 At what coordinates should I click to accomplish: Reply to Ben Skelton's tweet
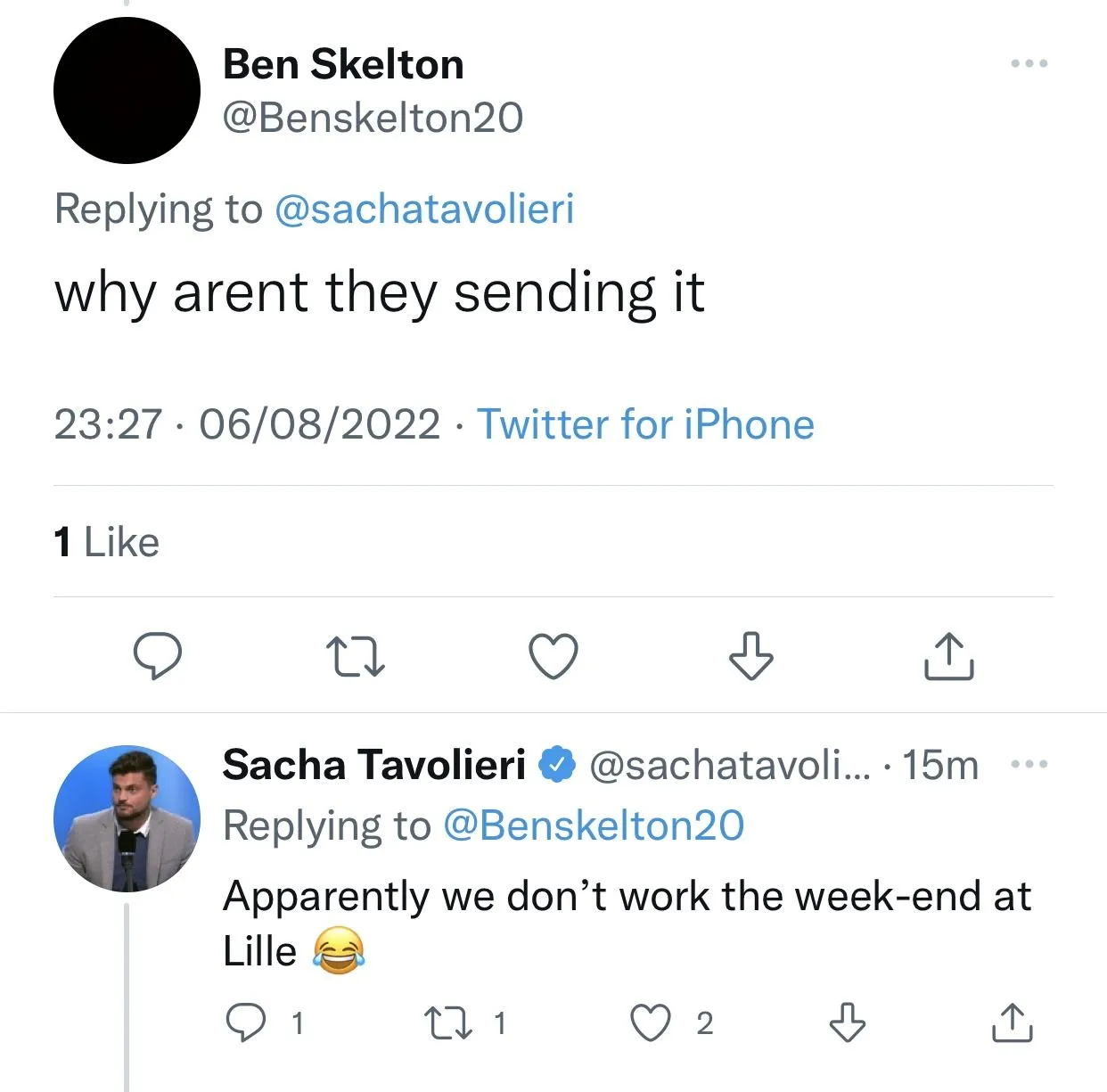tap(158, 656)
